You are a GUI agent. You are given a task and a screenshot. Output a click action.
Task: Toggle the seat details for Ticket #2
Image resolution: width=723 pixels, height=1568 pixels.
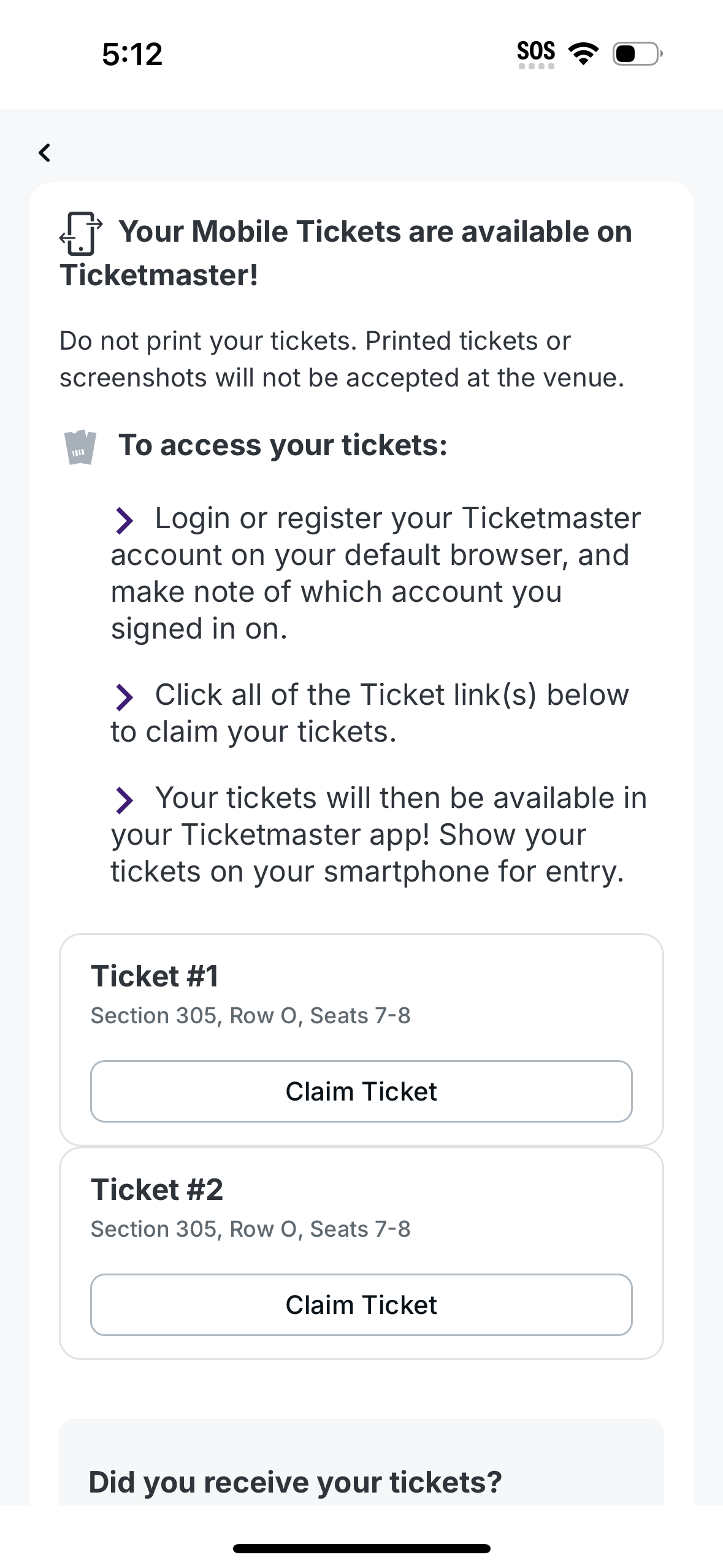point(252,1229)
